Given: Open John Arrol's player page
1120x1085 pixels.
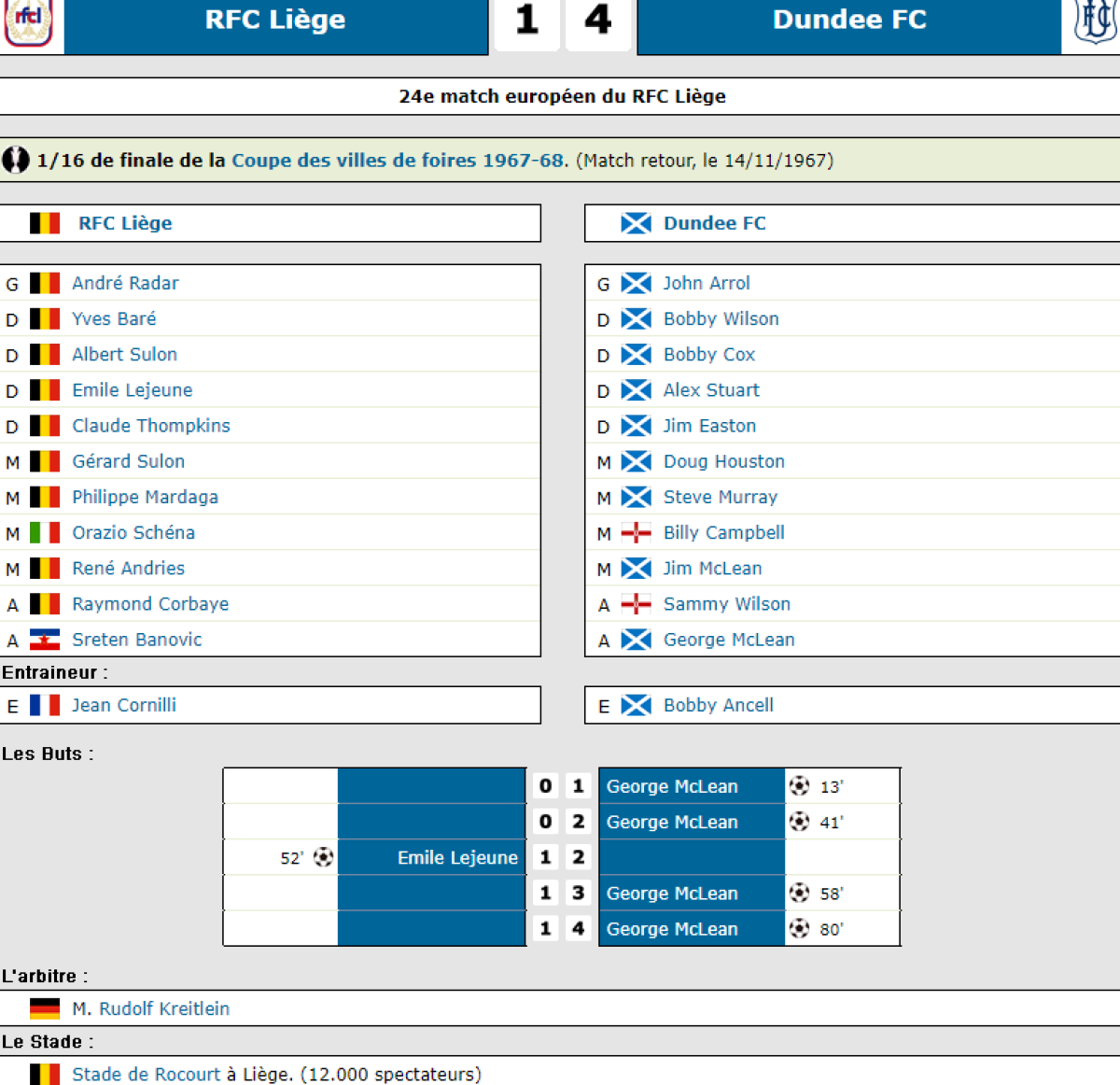Looking at the screenshot, I should pos(707,283).
